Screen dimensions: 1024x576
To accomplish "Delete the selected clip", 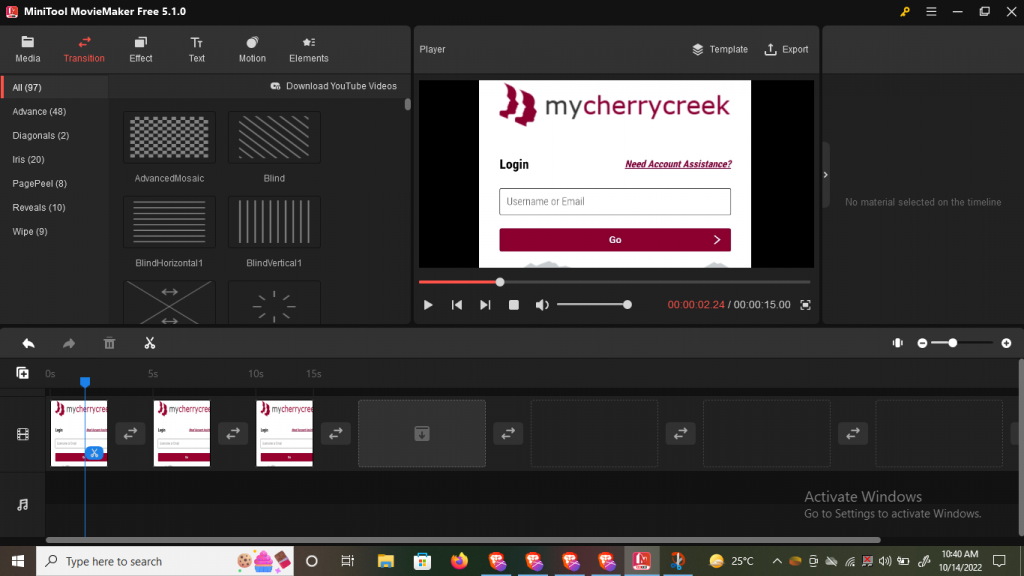I will coord(109,344).
